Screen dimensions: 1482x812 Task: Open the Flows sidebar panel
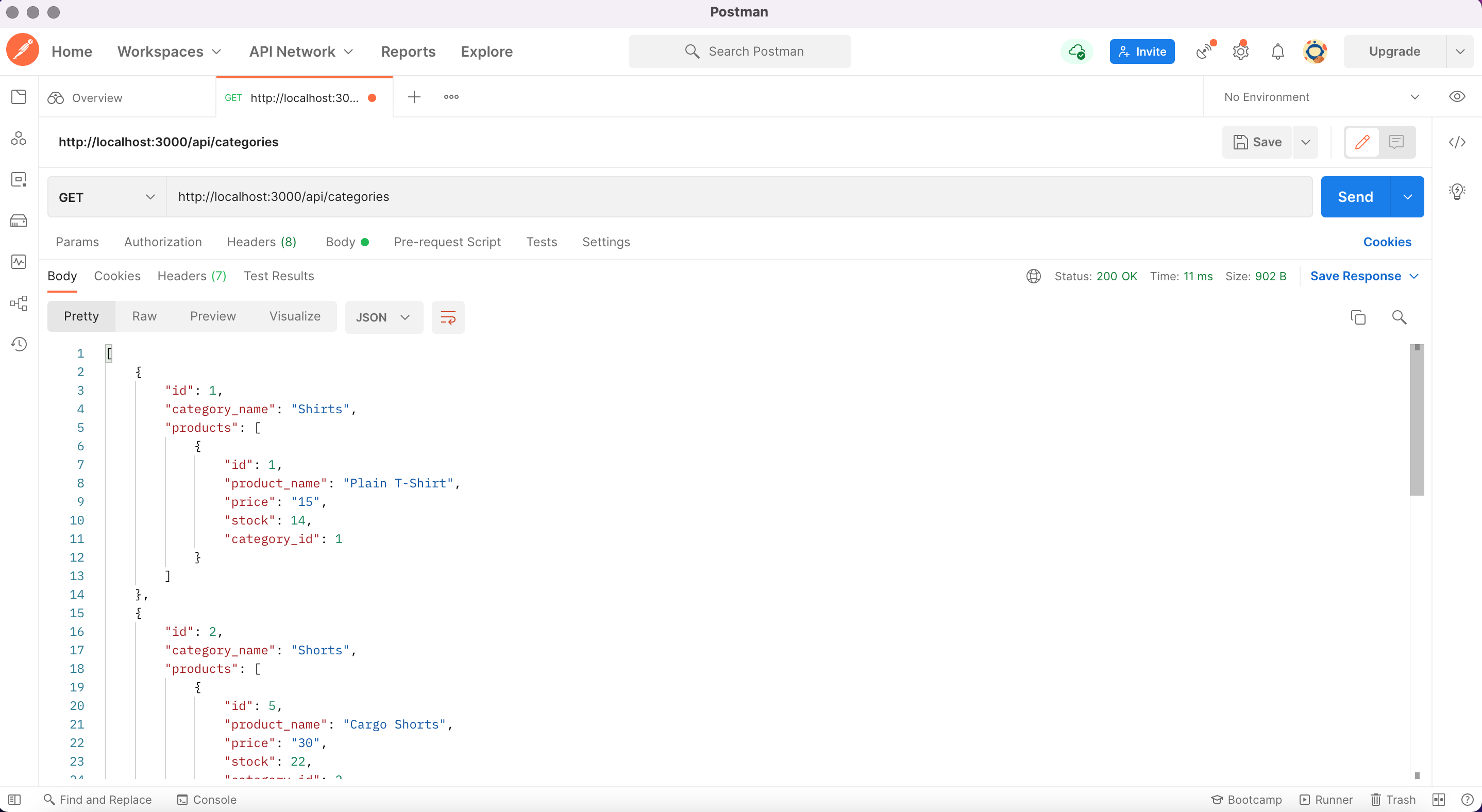coord(19,304)
